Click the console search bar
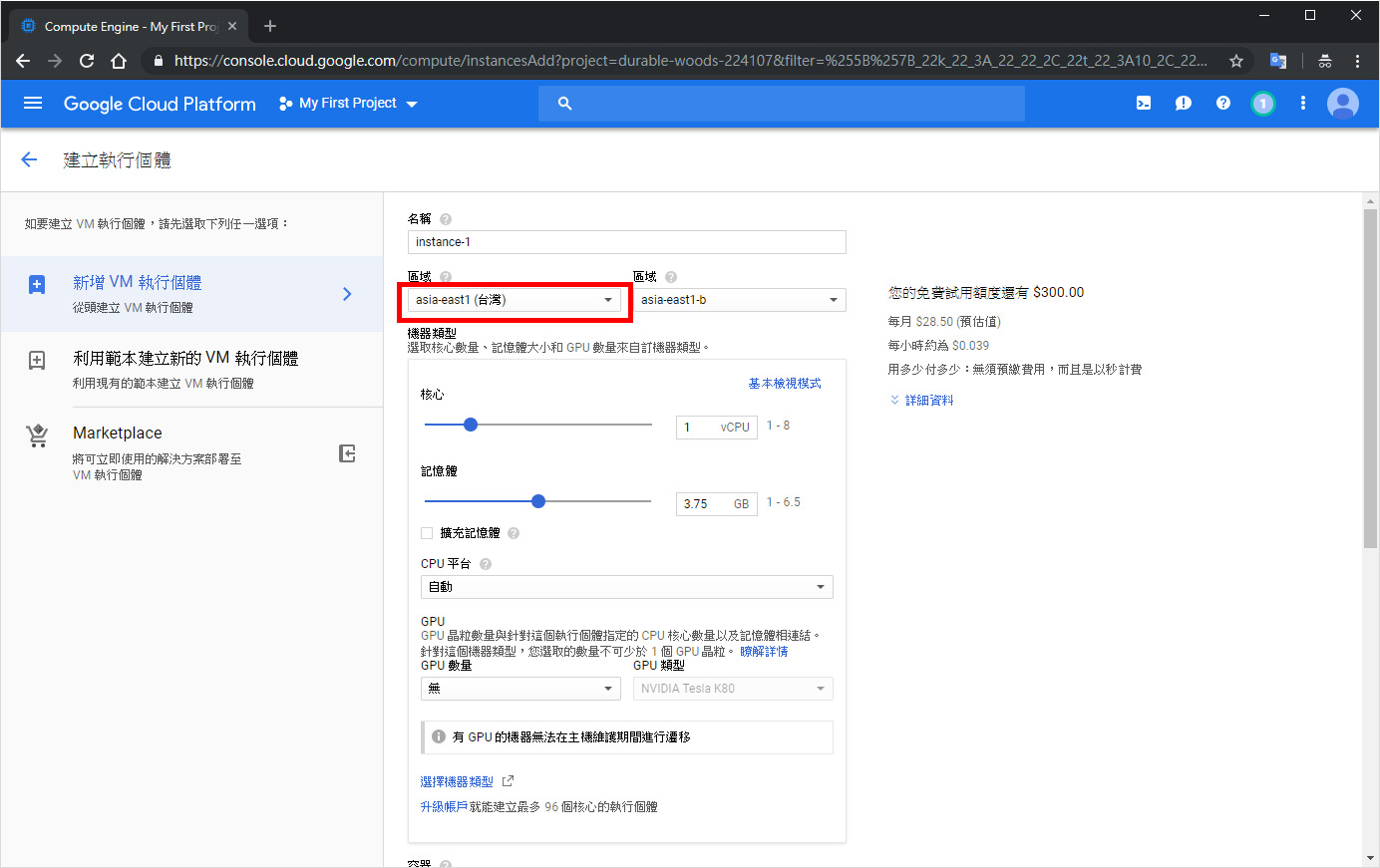Image resolution: width=1380 pixels, height=868 pixels. click(x=782, y=104)
